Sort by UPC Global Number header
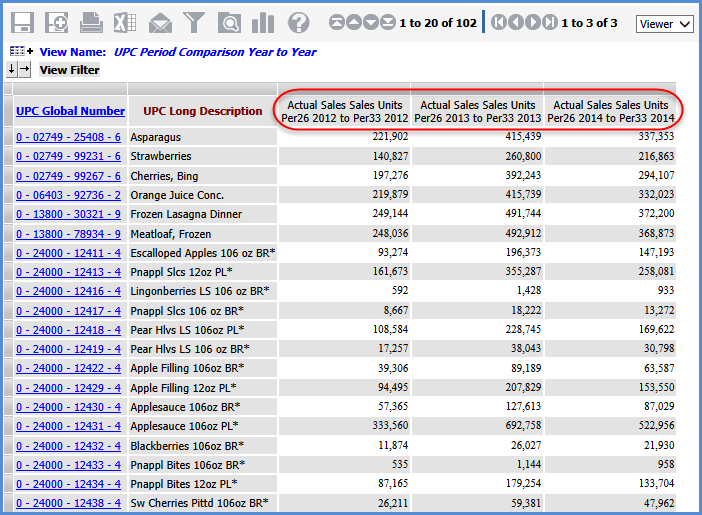Viewport: 702px width, 515px height. click(x=70, y=111)
